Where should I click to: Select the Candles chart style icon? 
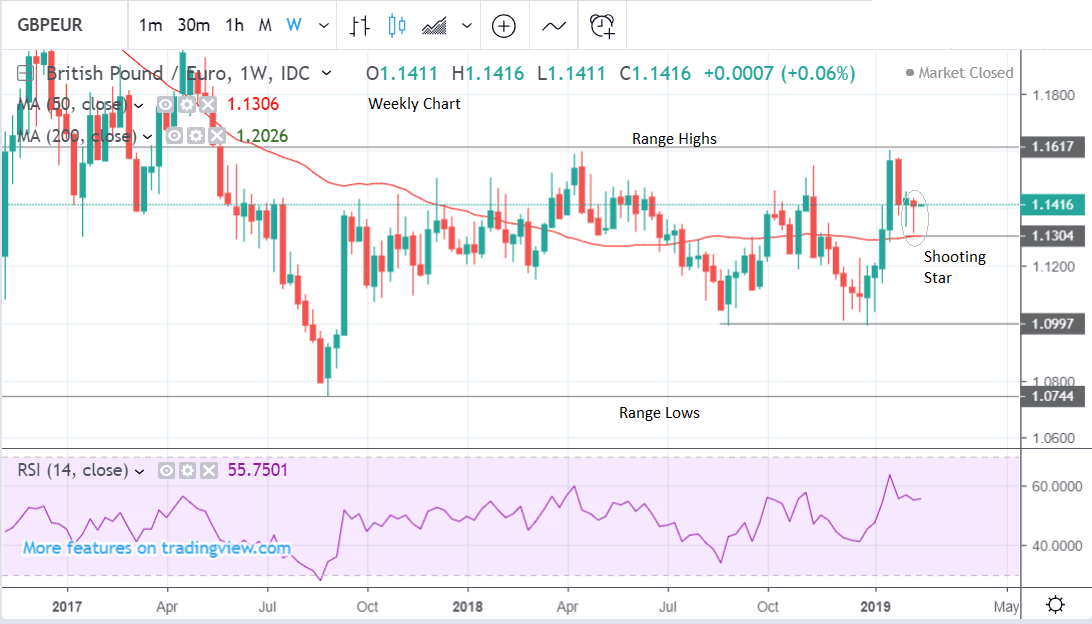click(x=397, y=26)
